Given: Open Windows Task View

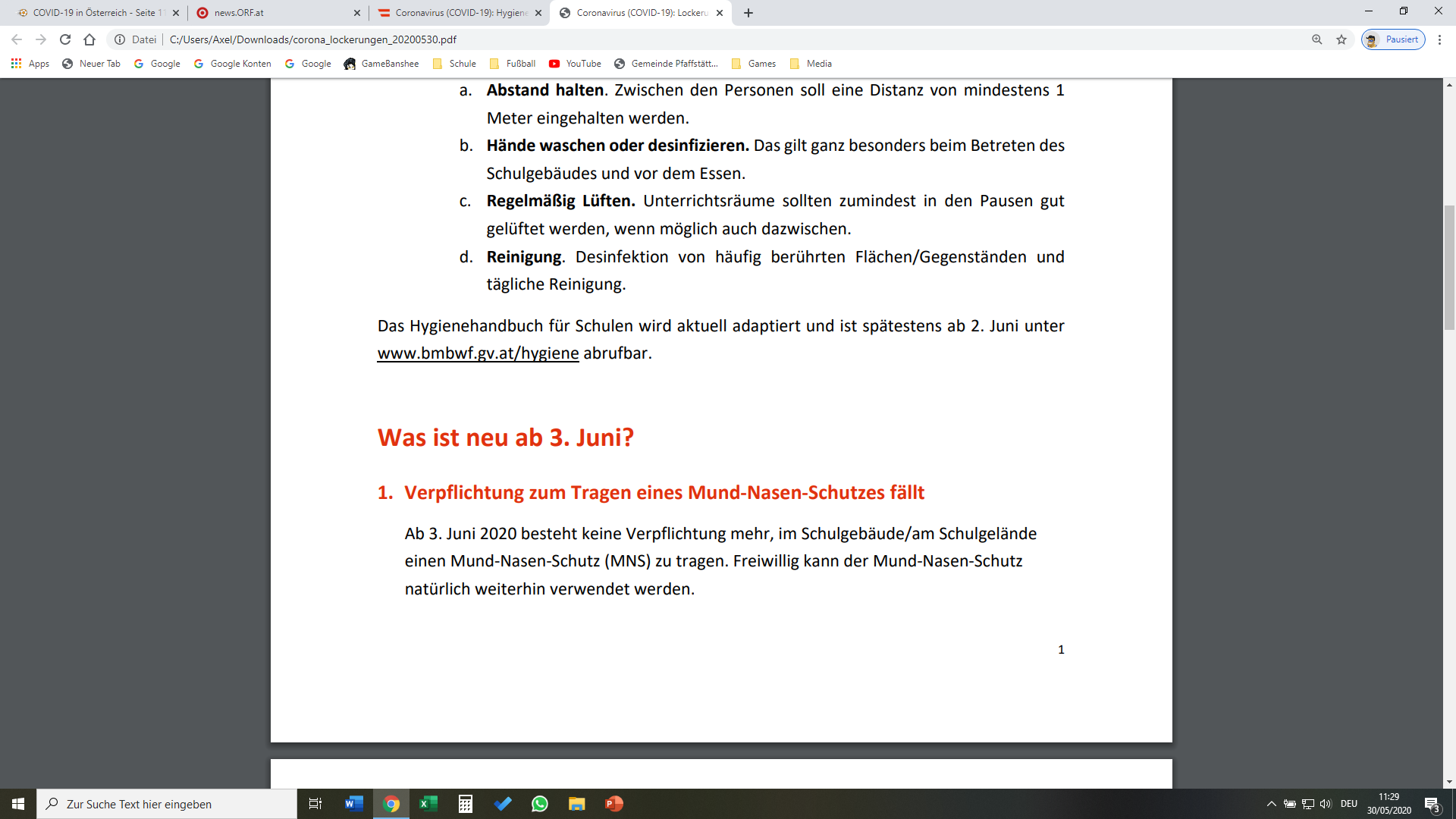Looking at the screenshot, I should click(315, 804).
